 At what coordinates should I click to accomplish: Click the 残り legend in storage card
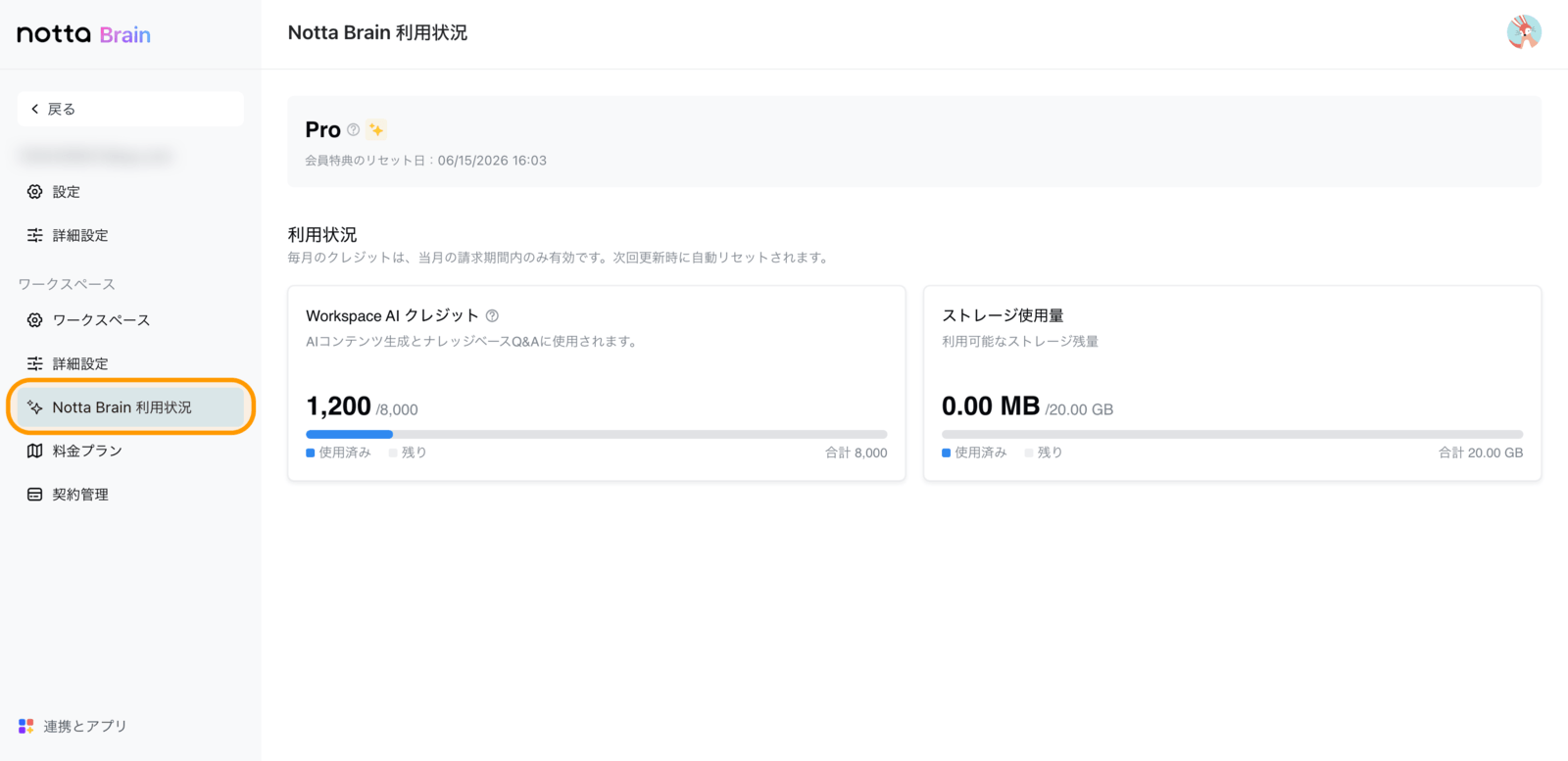[1044, 452]
